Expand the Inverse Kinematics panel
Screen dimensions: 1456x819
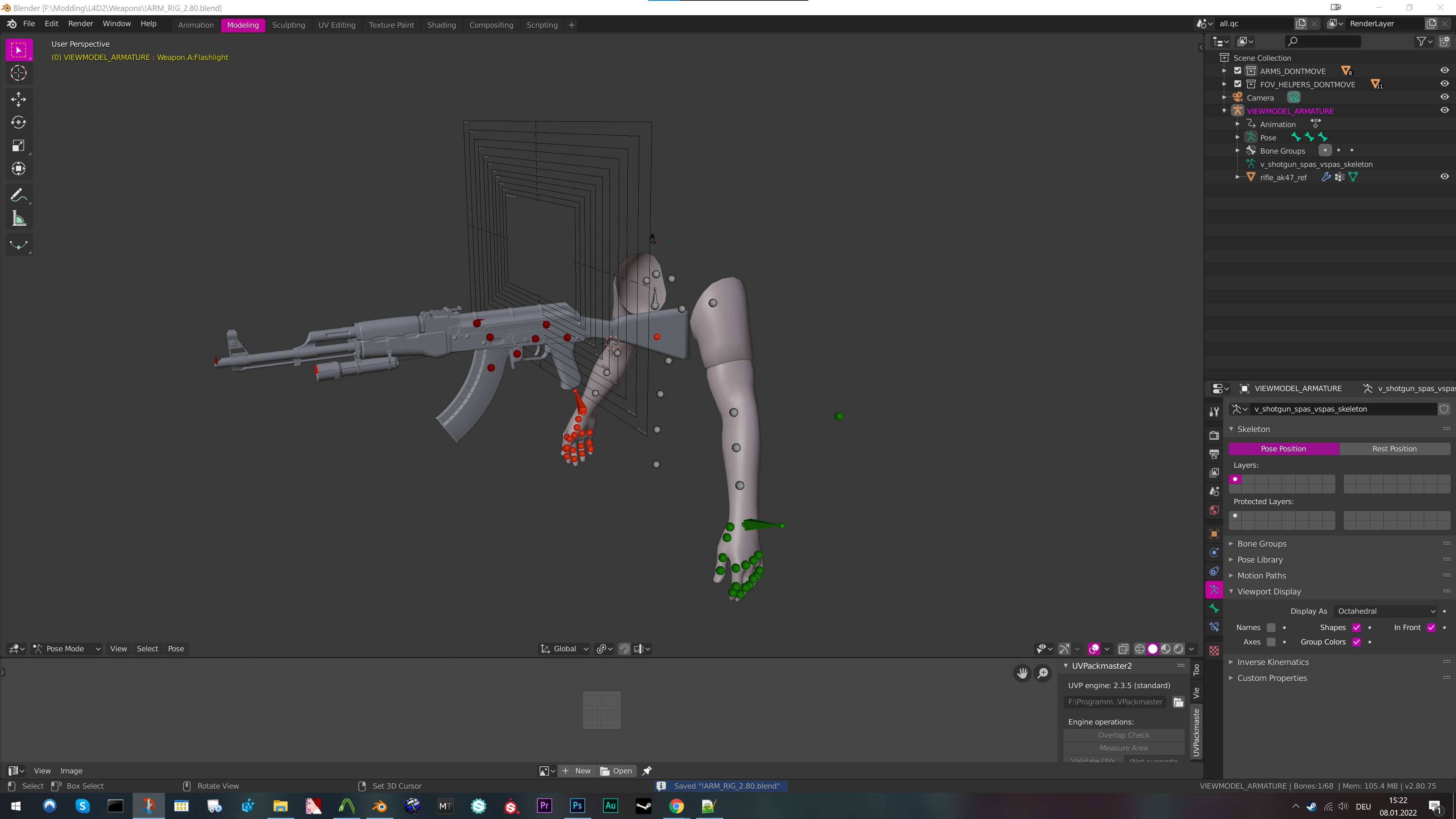[1273, 662]
